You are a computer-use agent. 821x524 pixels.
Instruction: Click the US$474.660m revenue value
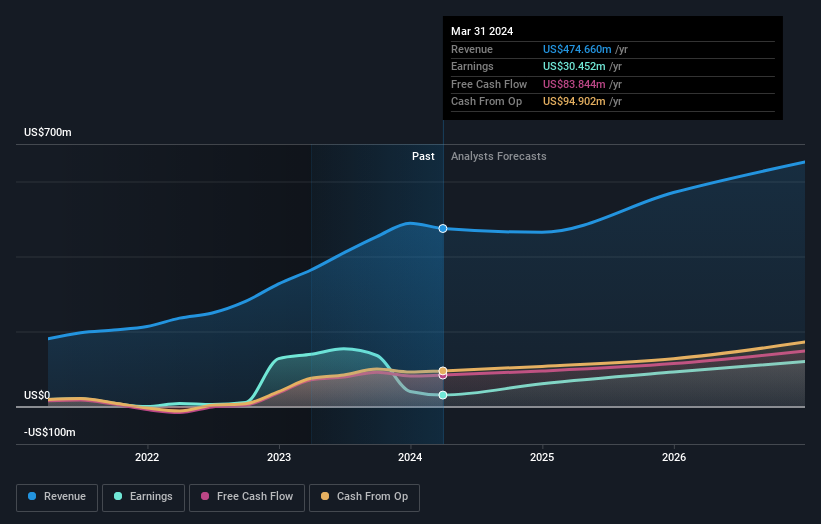pos(577,49)
